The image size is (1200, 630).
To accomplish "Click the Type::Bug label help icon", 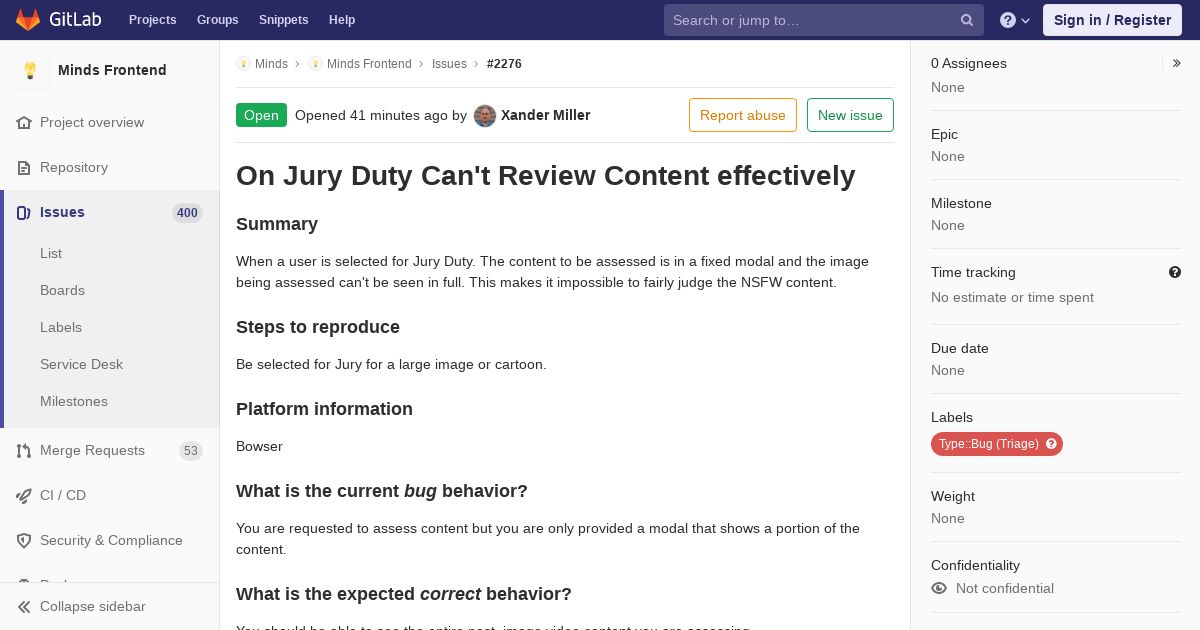I will pyautogui.click(x=1051, y=444).
